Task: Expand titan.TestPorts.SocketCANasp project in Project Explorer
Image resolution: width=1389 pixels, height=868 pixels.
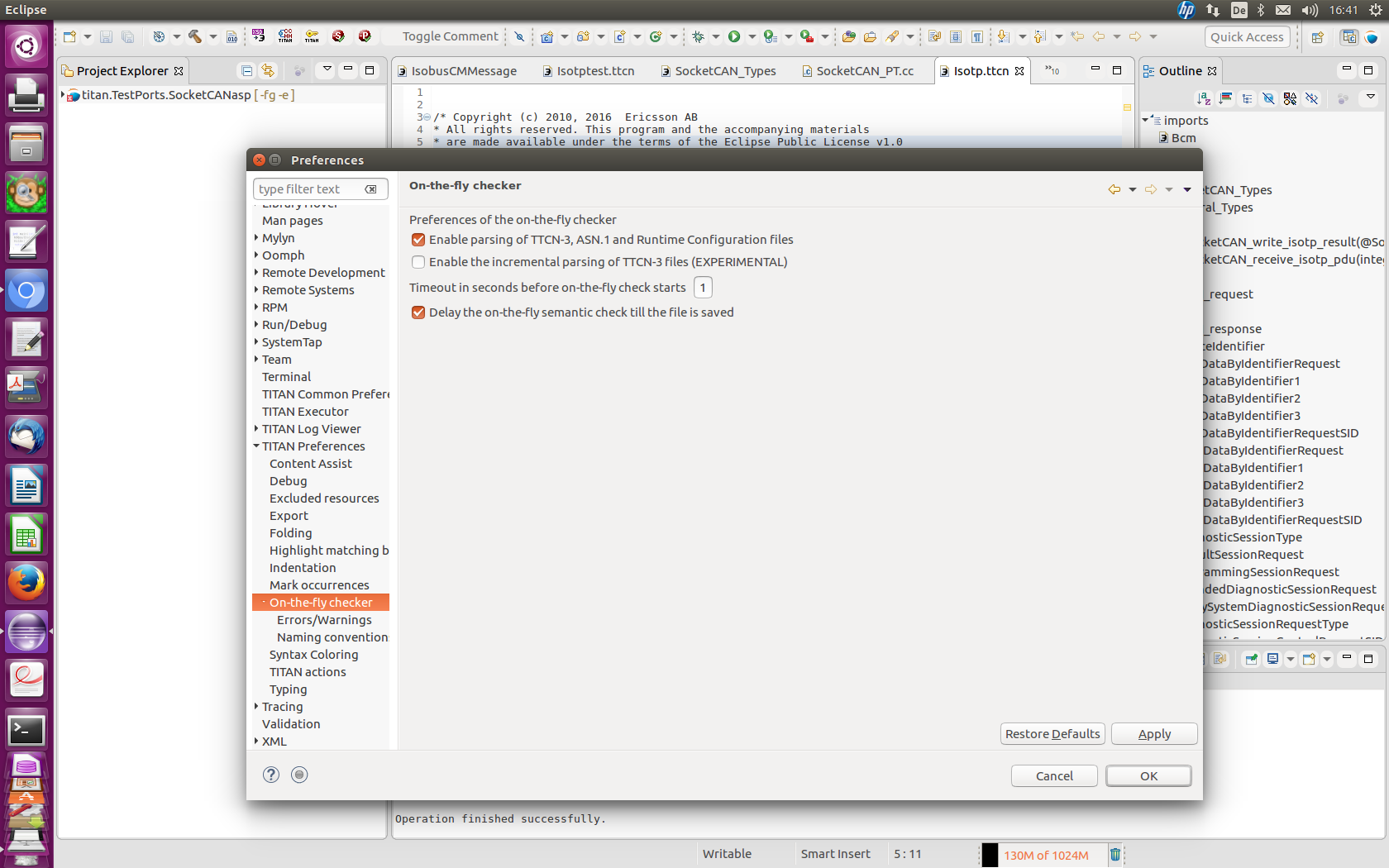Action: [x=63, y=95]
